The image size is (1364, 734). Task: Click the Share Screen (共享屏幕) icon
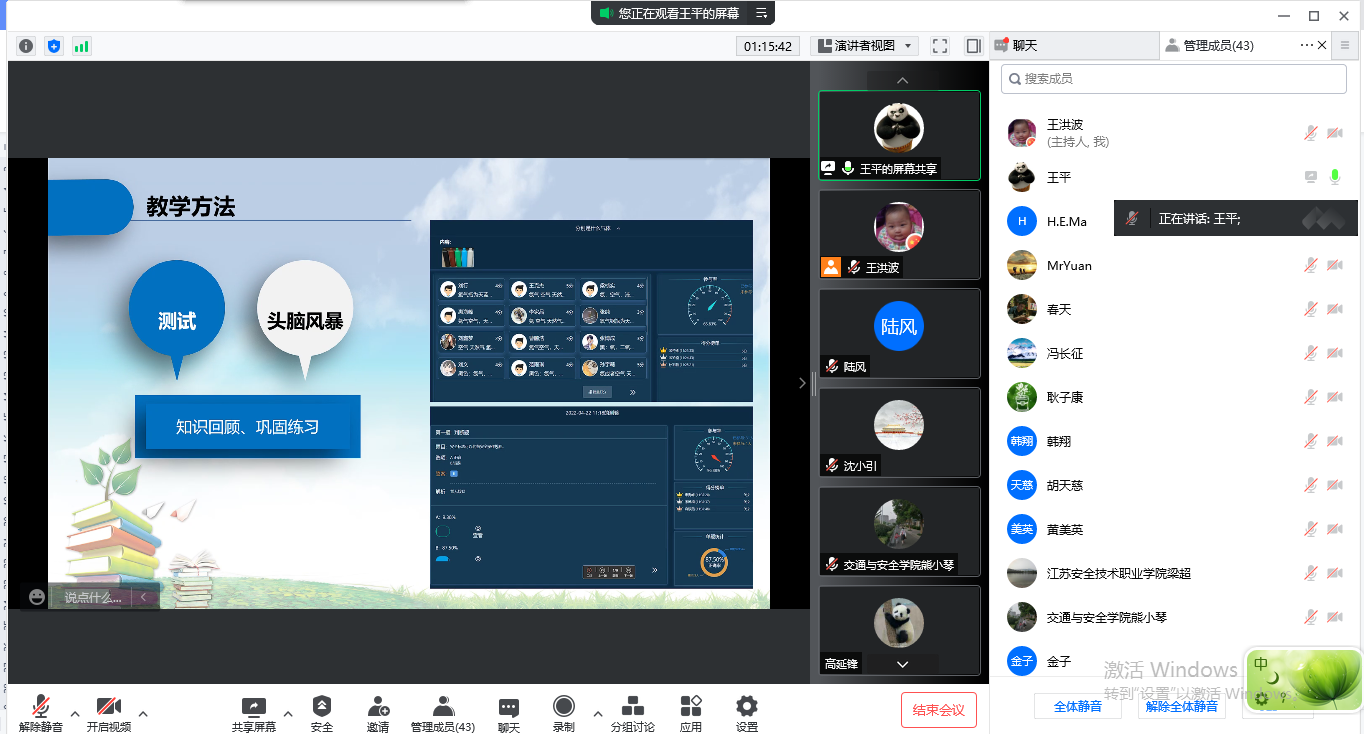pyautogui.click(x=254, y=707)
